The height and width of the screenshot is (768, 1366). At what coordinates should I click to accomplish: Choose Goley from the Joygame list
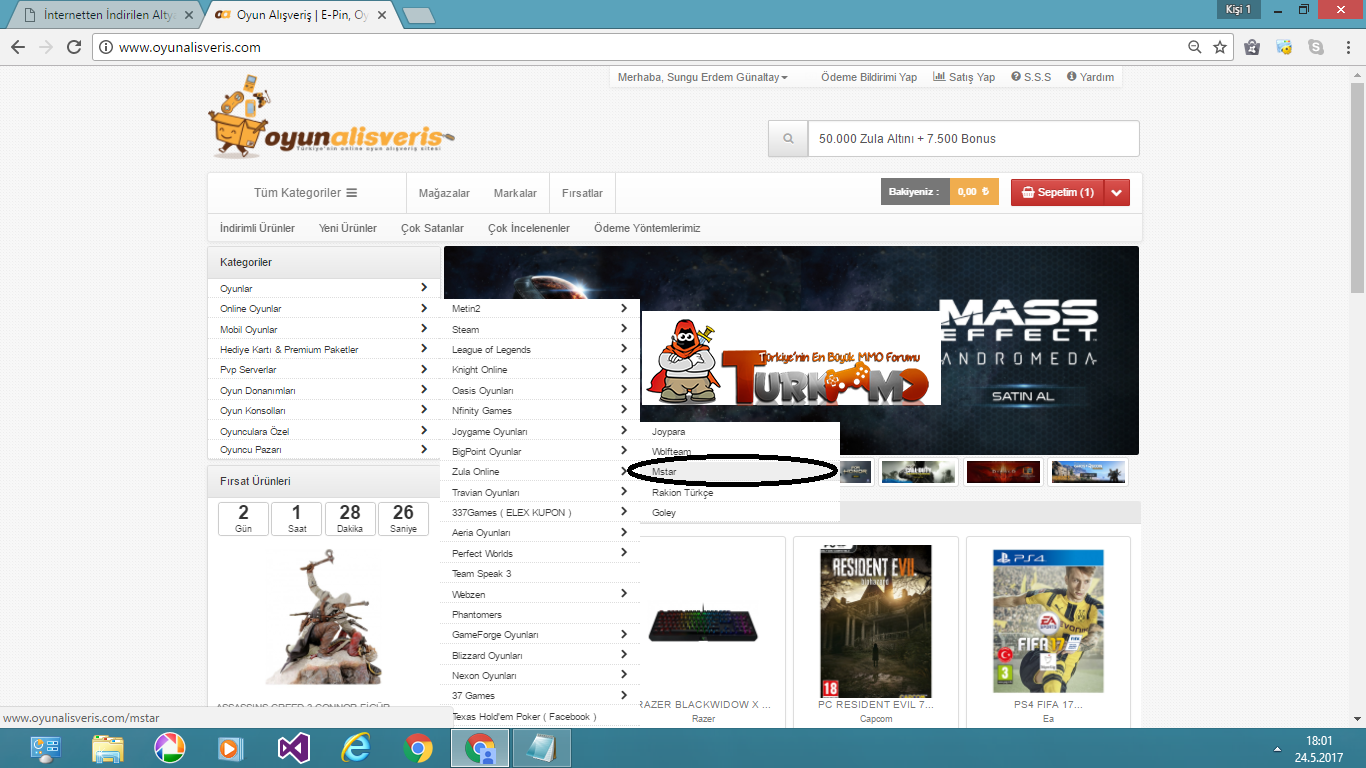click(x=740, y=512)
